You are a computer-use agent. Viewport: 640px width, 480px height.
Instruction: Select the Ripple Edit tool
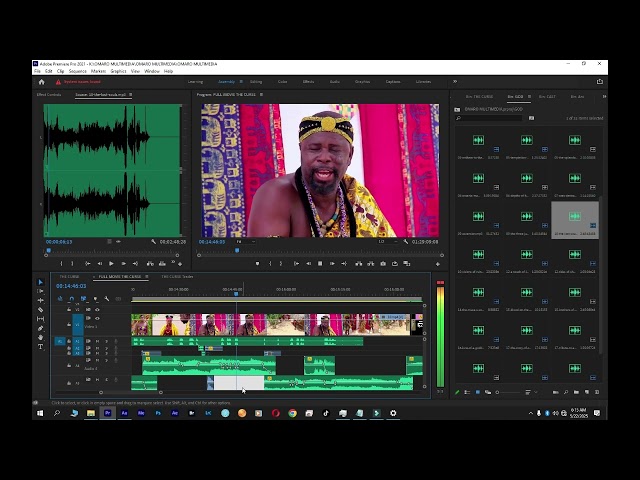click(x=40, y=300)
